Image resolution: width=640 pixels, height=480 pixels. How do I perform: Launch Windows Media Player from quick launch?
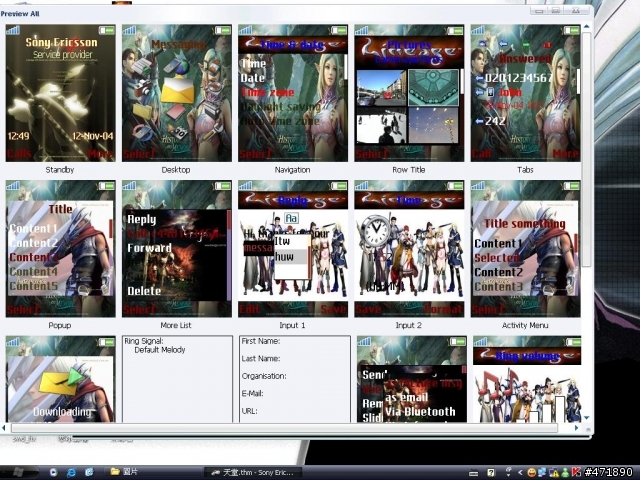pyautogui.click(x=53, y=472)
